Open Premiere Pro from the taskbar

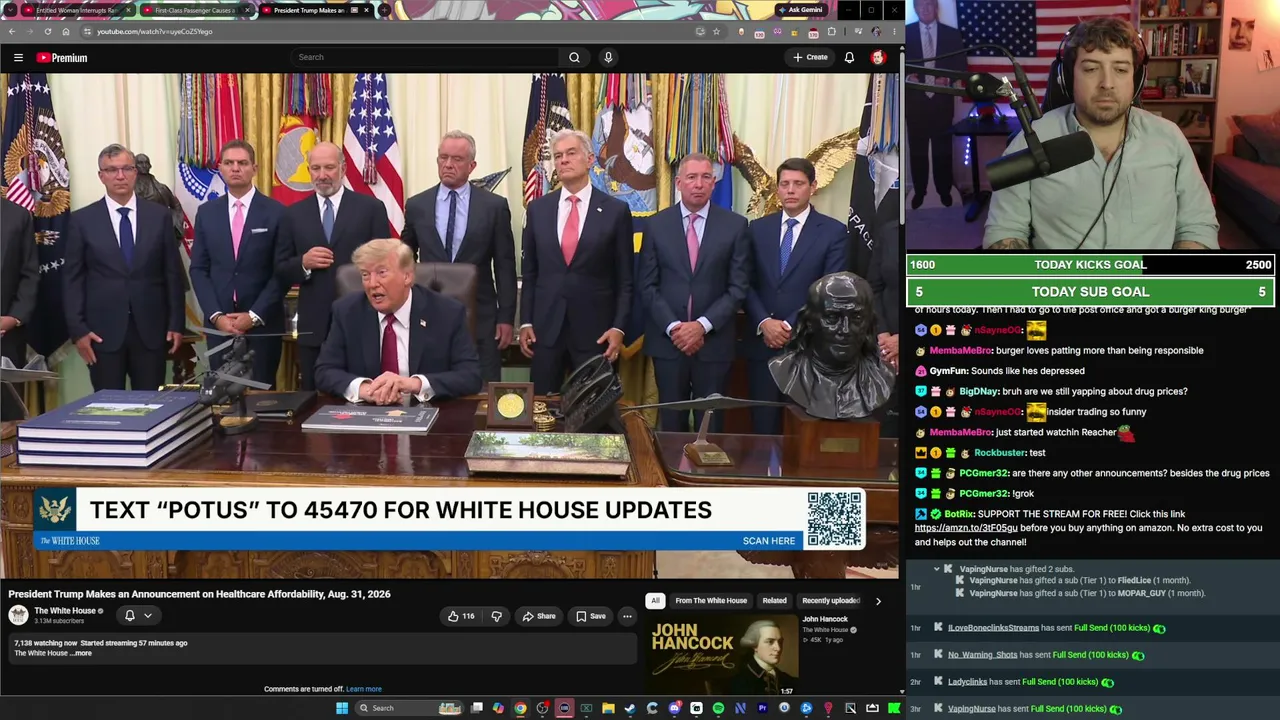click(x=762, y=708)
